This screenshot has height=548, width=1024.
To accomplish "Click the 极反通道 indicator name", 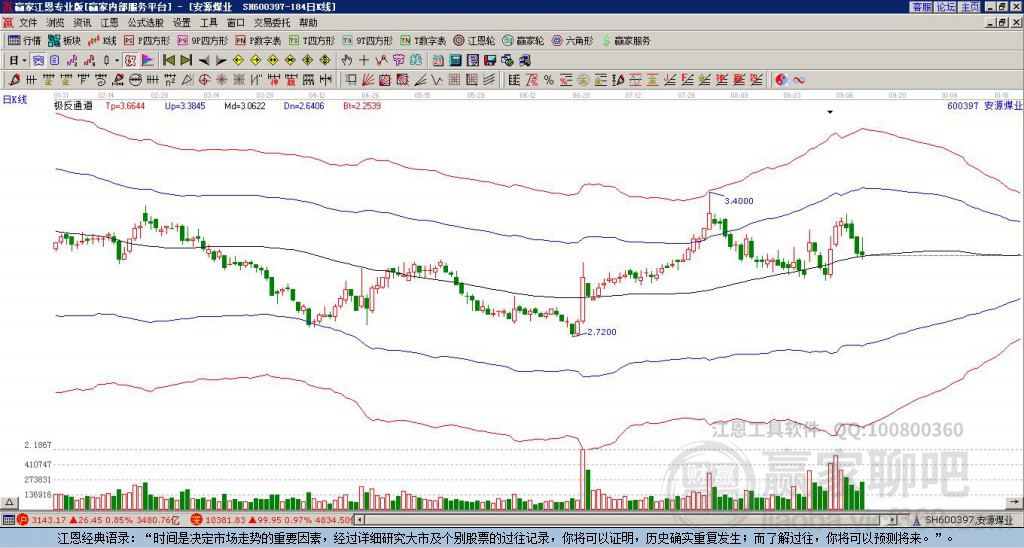I will tap(73, 106).
